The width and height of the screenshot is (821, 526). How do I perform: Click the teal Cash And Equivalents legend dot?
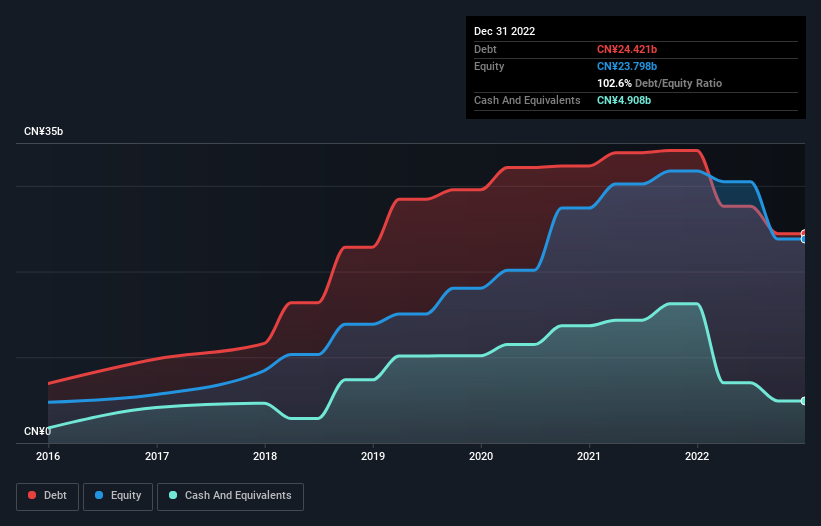(x=173, y=495)
